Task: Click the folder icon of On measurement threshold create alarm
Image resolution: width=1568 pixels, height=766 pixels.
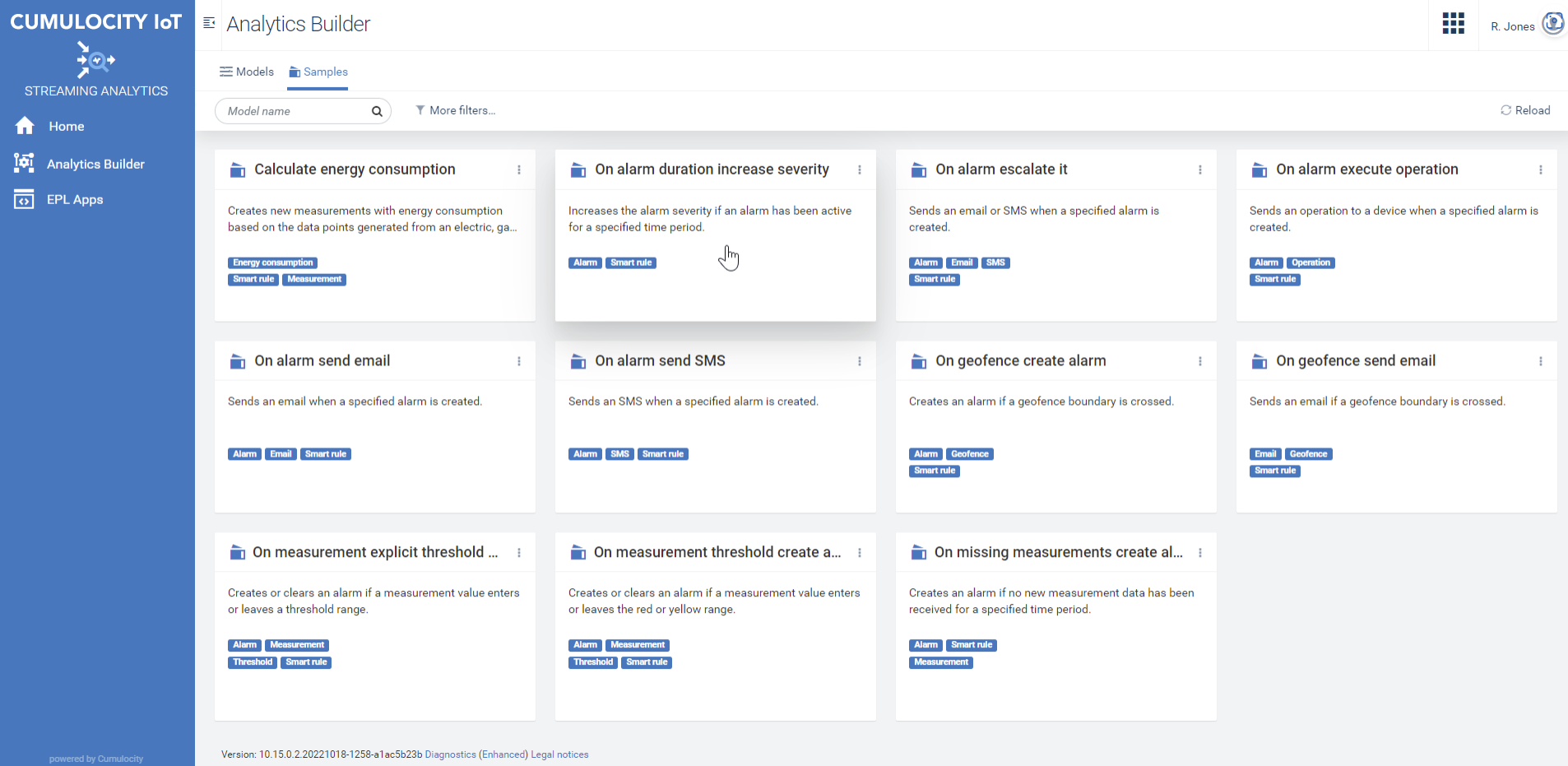Action: [x=578, y=553]
